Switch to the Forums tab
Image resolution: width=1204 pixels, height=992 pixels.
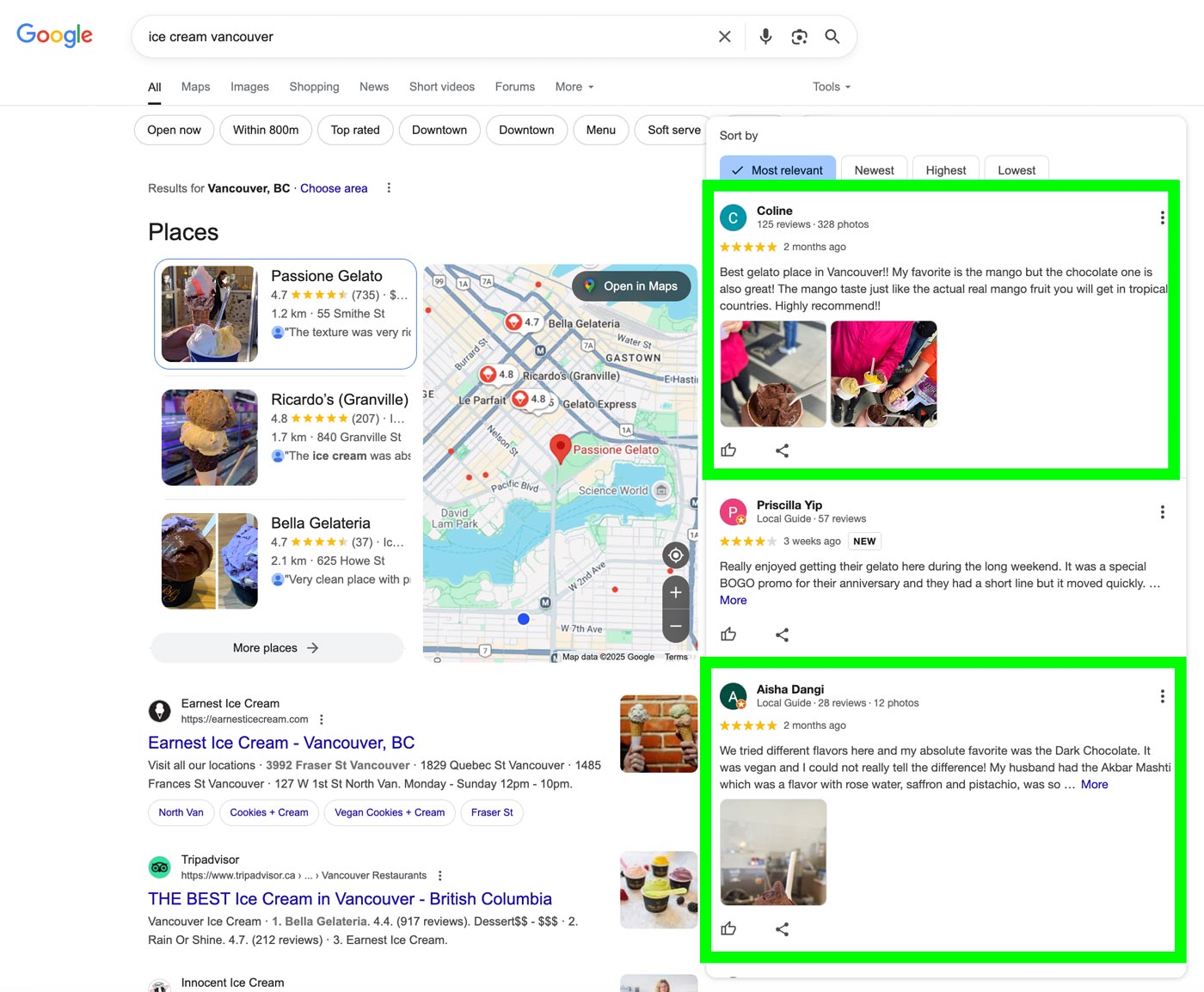515,87
